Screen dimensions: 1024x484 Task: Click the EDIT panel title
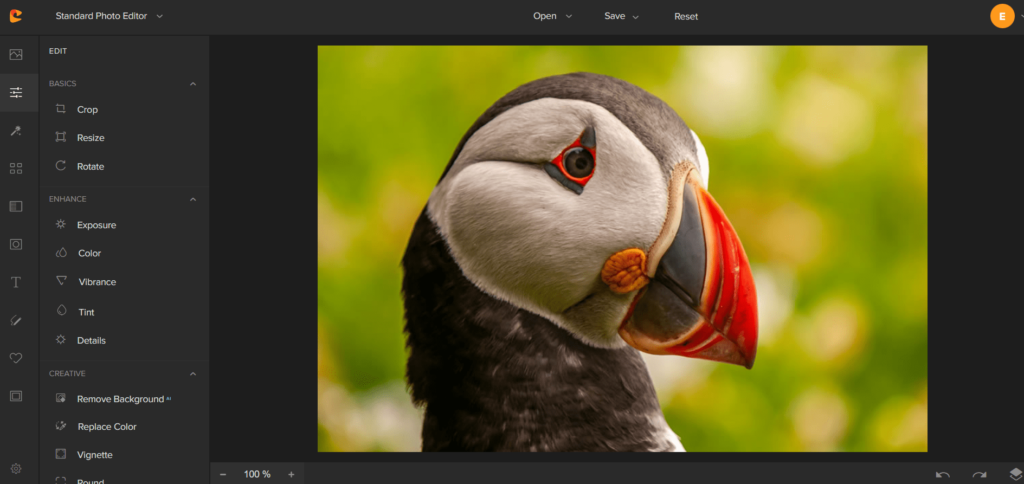(58, 51)
